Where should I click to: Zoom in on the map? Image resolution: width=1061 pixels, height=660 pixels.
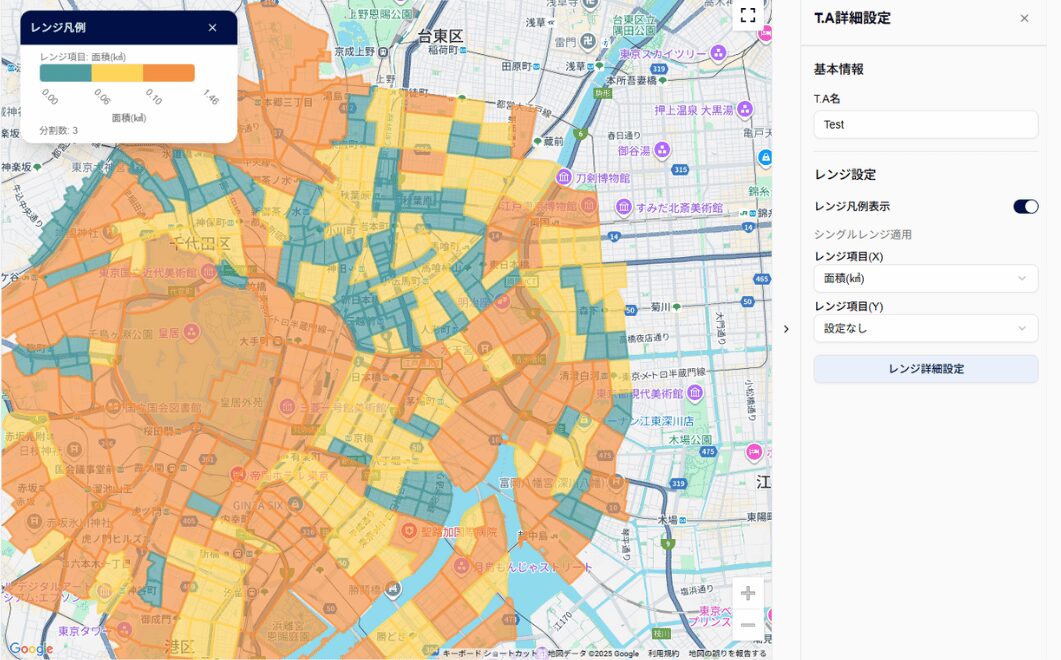click(747, 593)
